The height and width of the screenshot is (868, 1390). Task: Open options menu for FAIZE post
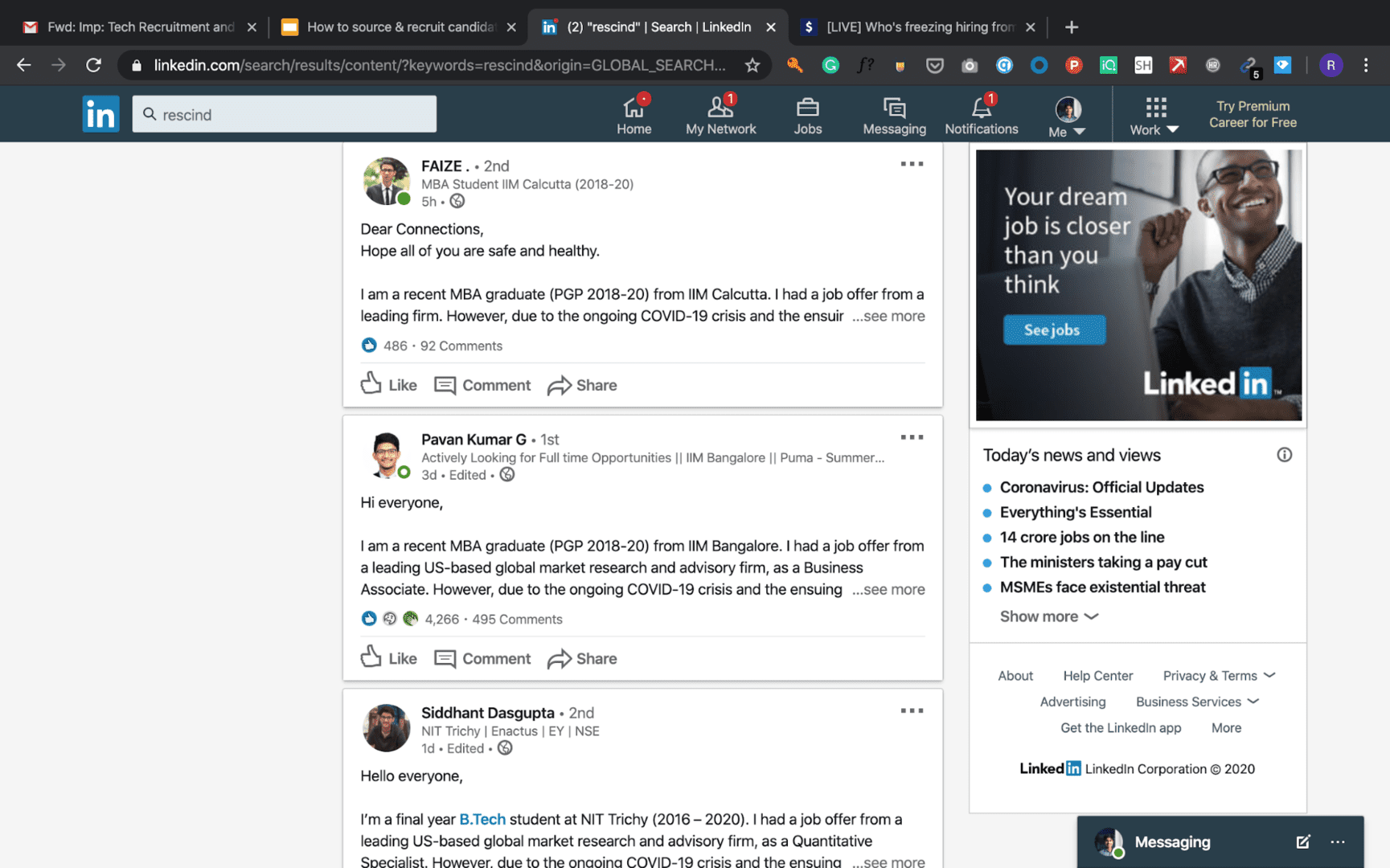point(912,164)
